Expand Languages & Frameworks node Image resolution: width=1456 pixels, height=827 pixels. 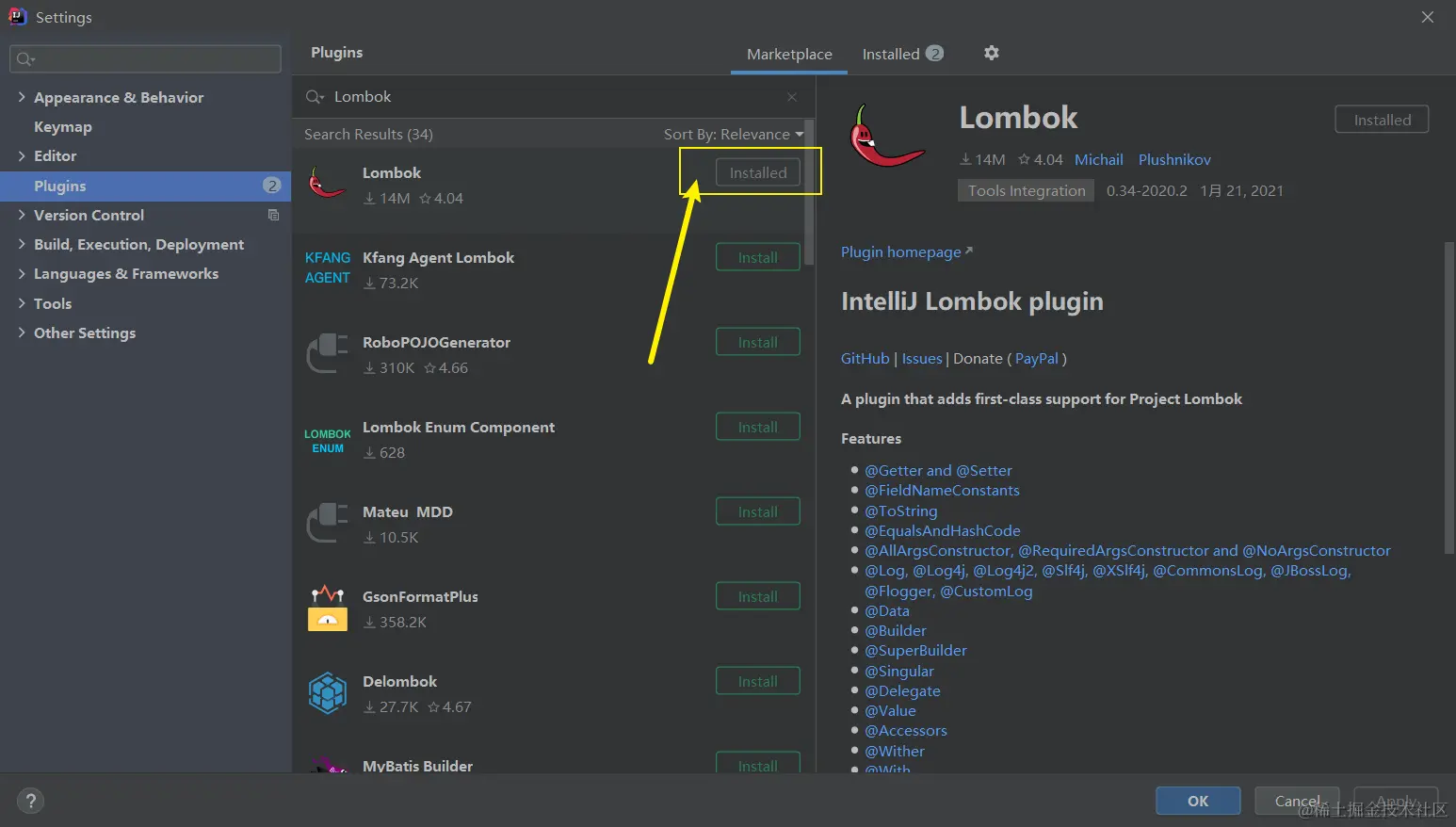pyautogui.click(x=22, y=273)
